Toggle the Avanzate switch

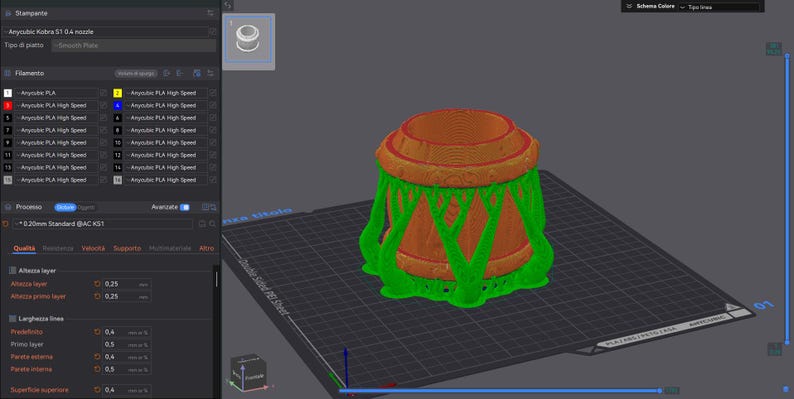[185, 207]
